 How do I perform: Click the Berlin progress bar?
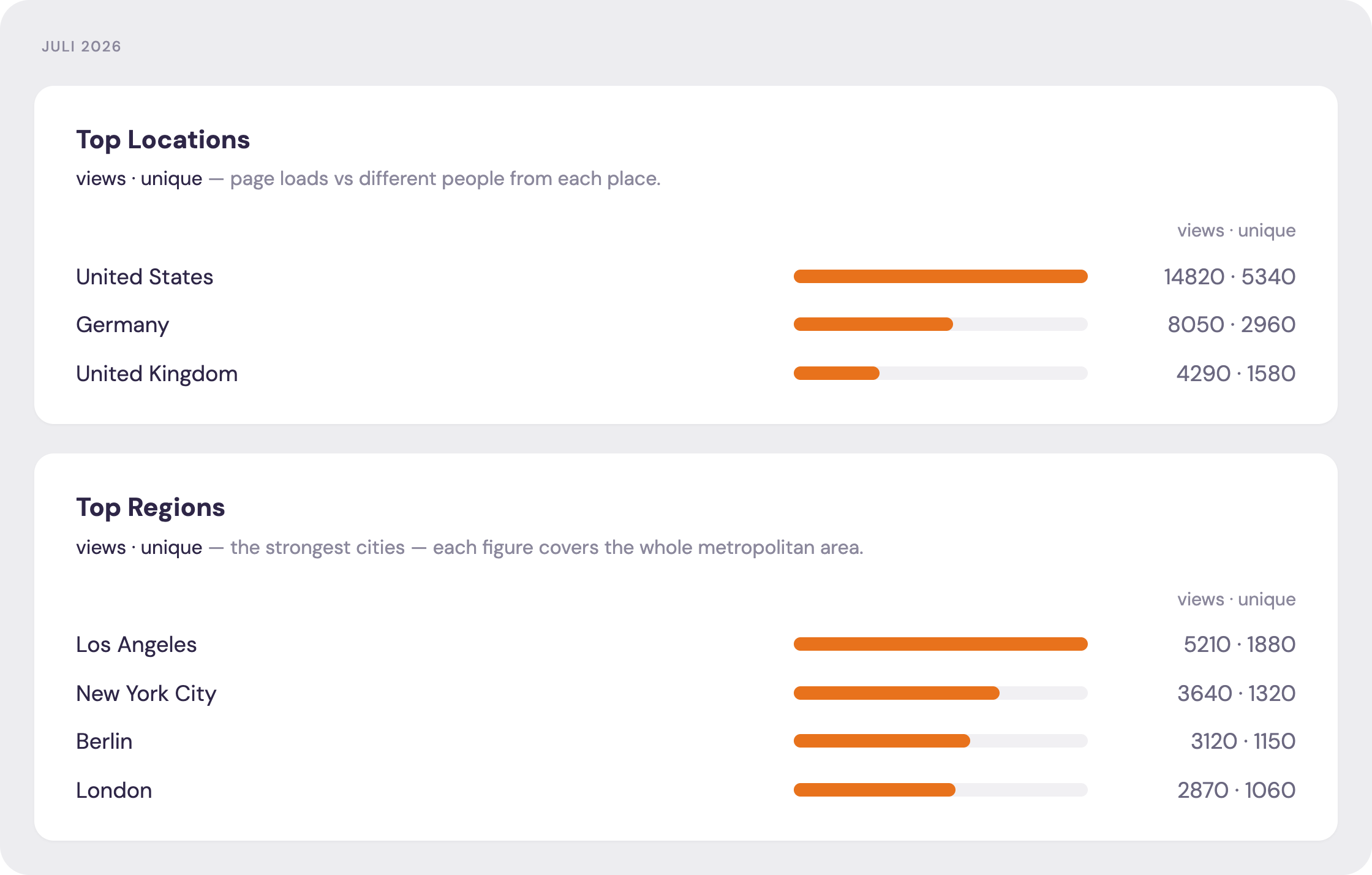pos(941,741)
